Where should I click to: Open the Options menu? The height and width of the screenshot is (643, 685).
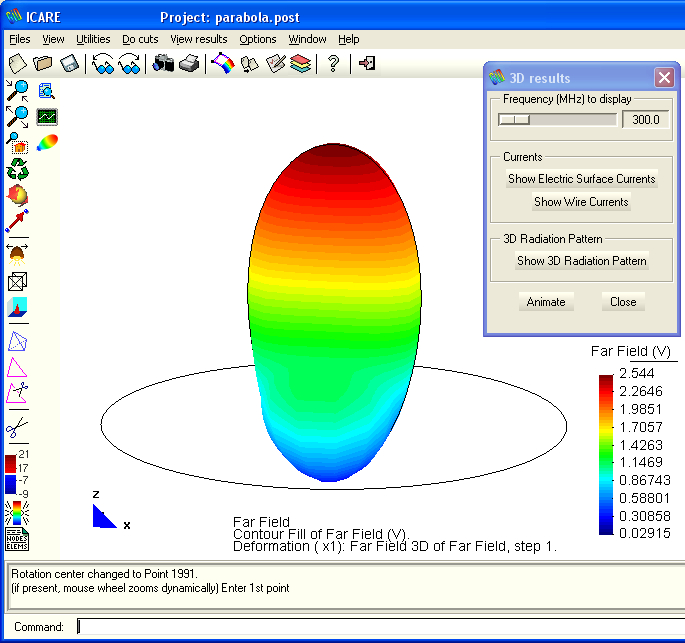click(258, 39)
